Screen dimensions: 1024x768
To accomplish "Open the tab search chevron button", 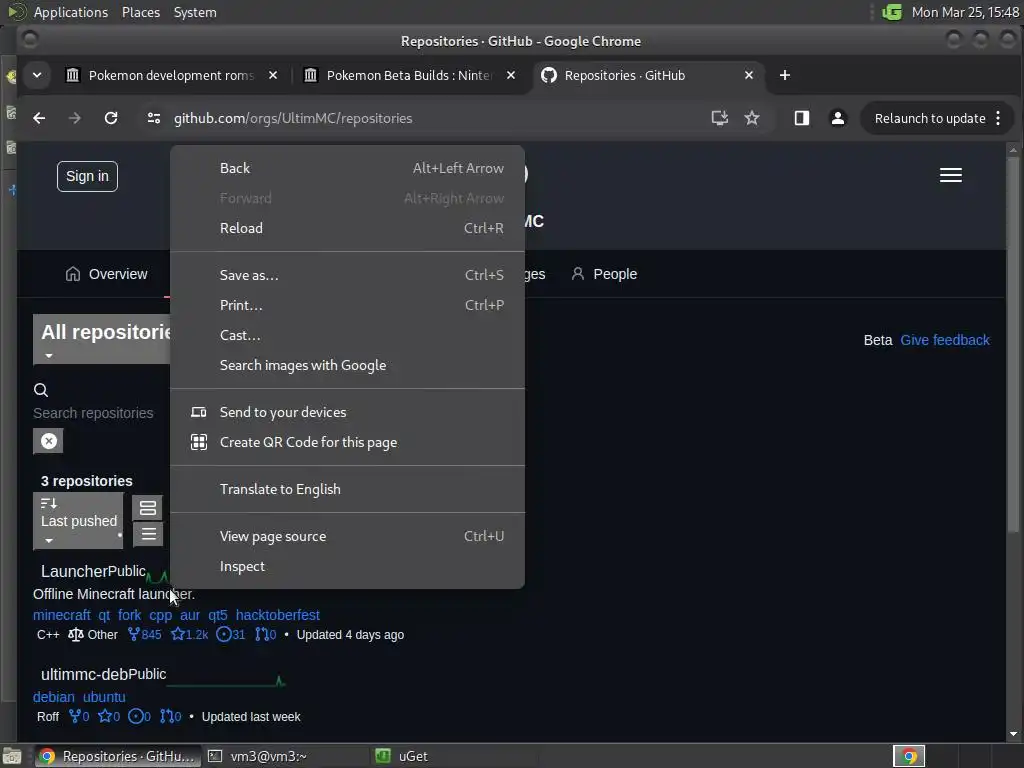I will coord(37,75).
